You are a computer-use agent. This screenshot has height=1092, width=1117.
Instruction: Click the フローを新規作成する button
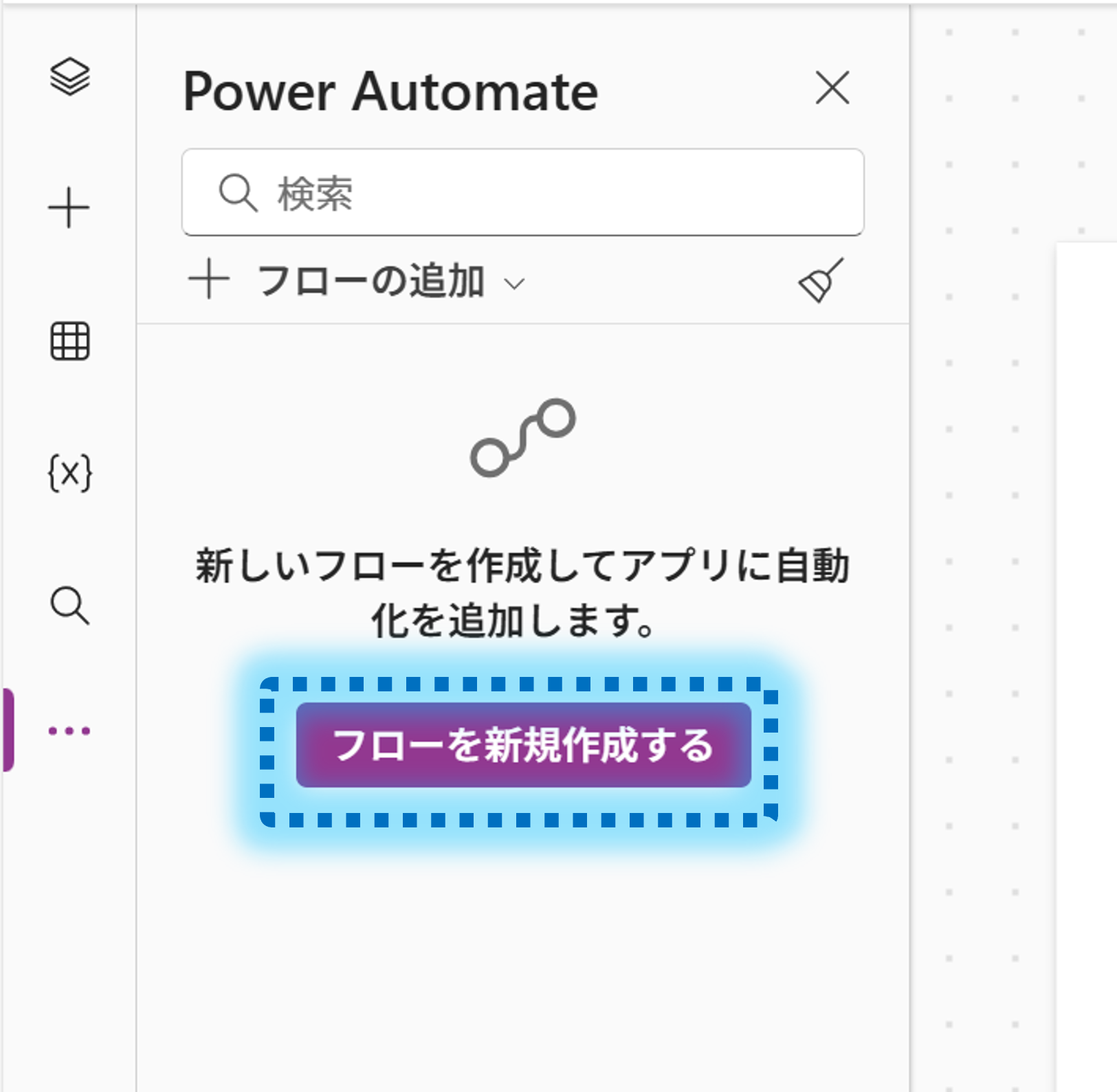(524, 745)
